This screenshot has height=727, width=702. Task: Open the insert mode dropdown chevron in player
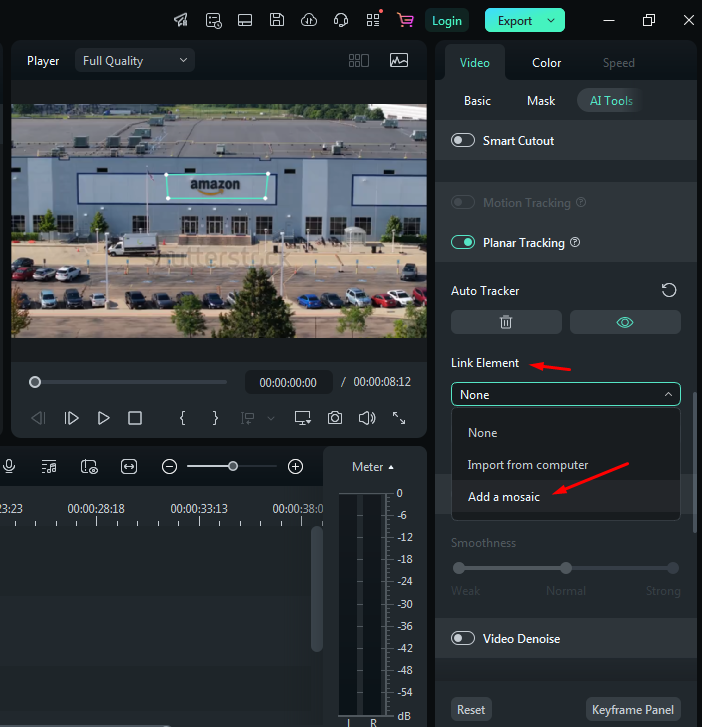(x=271, y=419)
